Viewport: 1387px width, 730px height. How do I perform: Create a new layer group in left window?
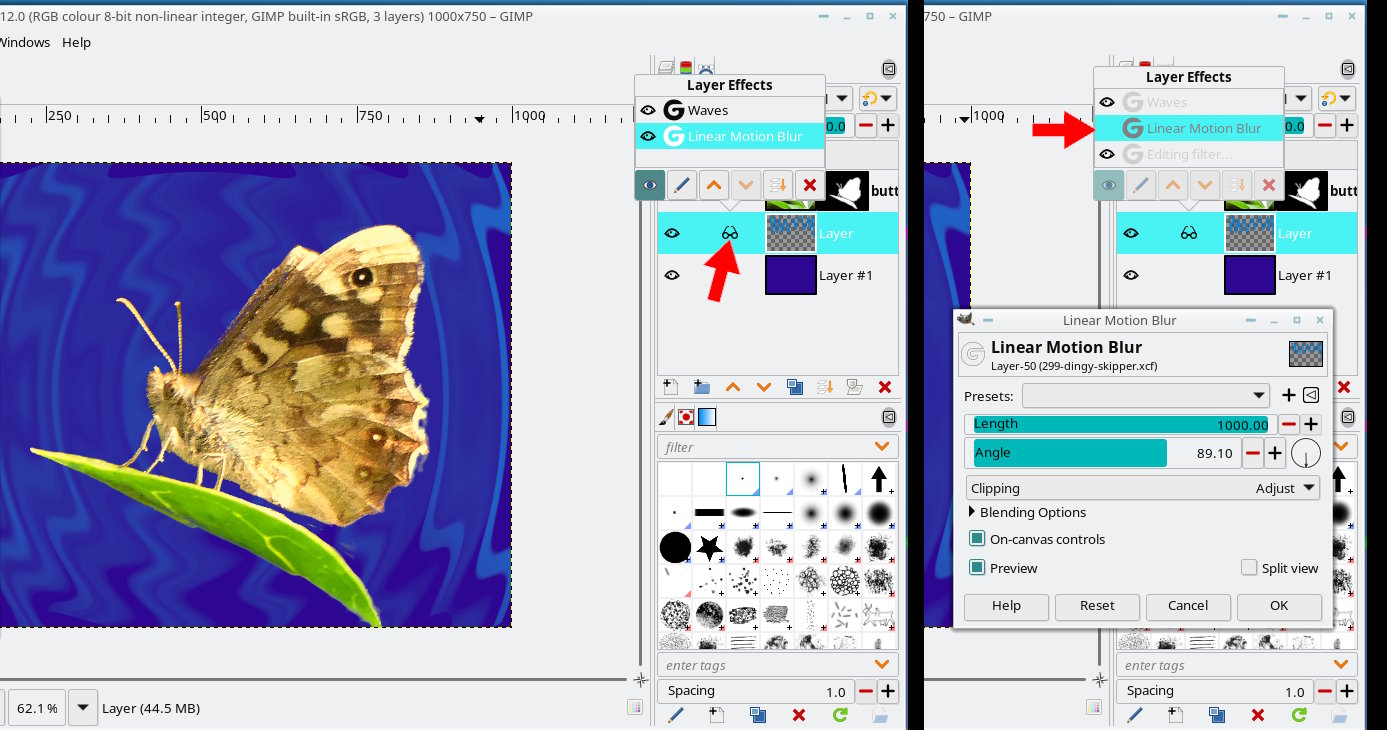701,387
